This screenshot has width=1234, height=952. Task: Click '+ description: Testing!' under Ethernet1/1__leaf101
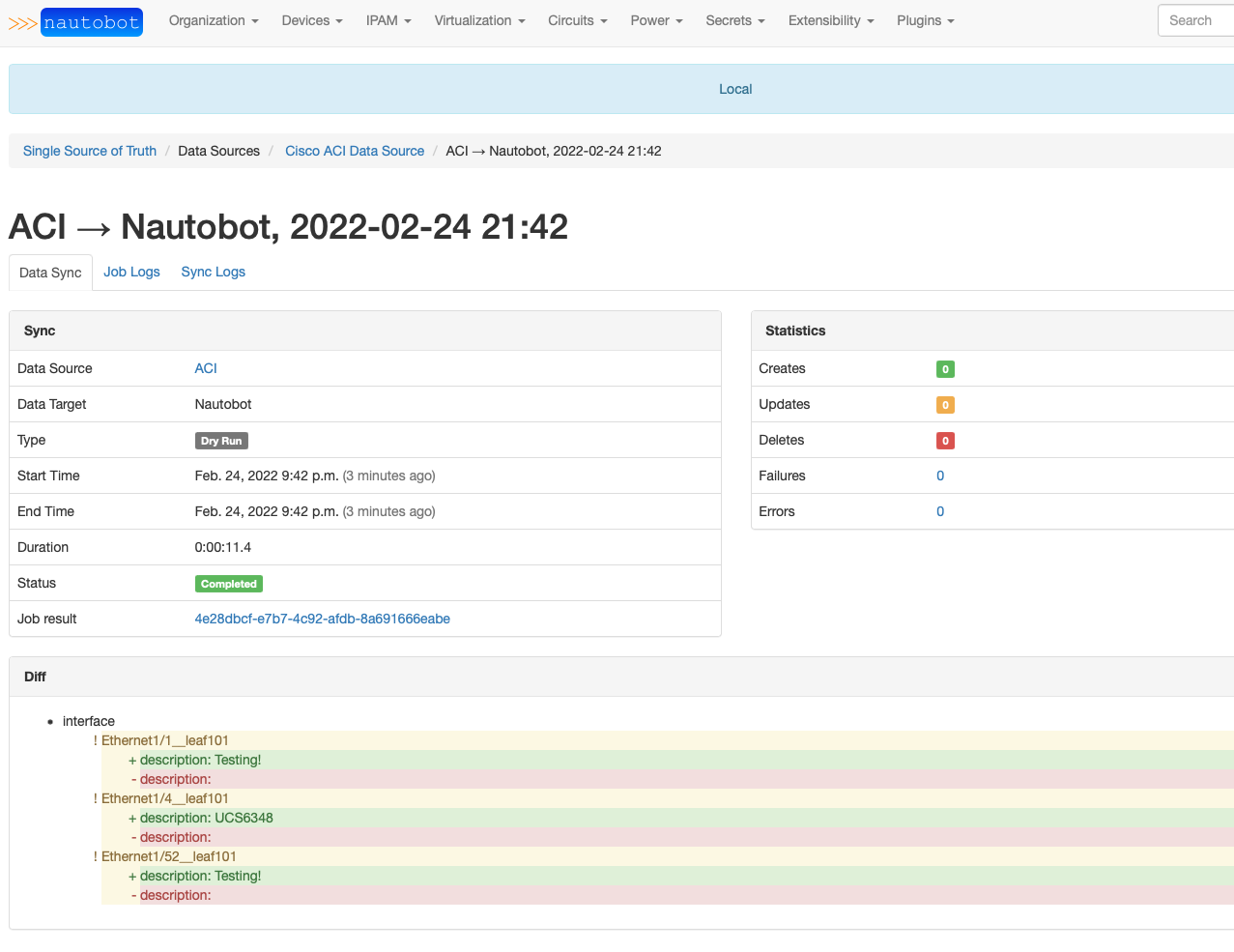pos(195,760)
